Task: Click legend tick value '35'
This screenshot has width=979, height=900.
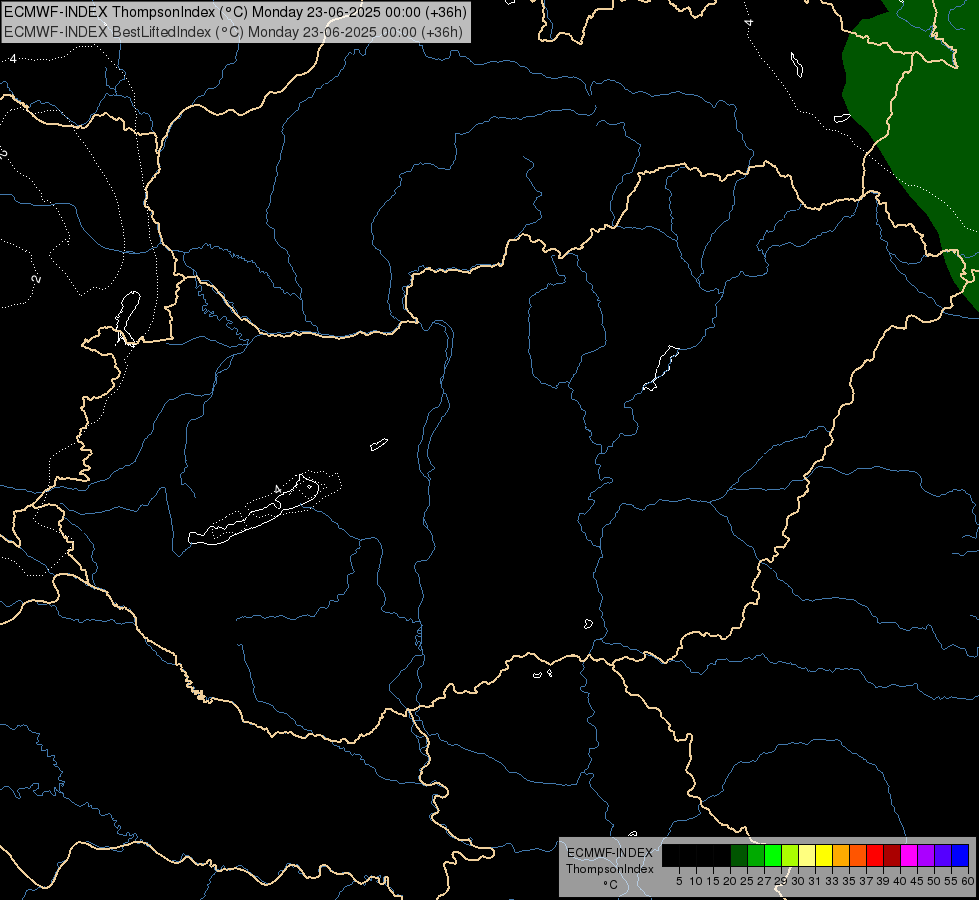Action: pos(849,881)
